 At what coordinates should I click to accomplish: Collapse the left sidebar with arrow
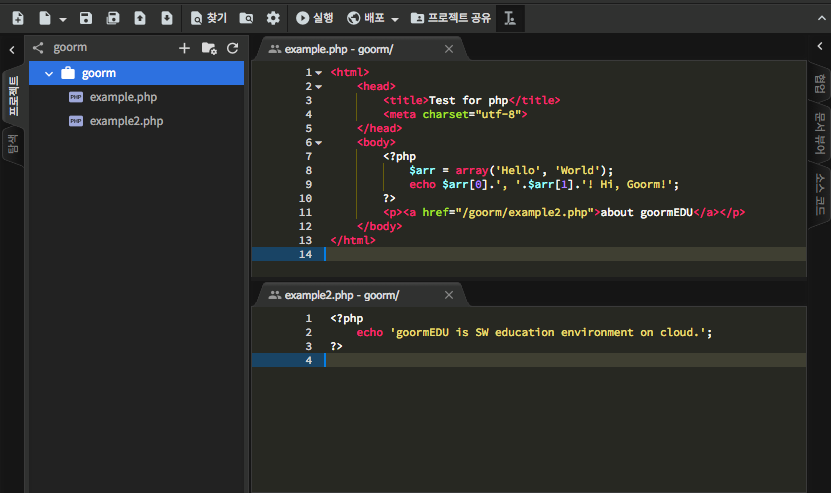(11, 48)
